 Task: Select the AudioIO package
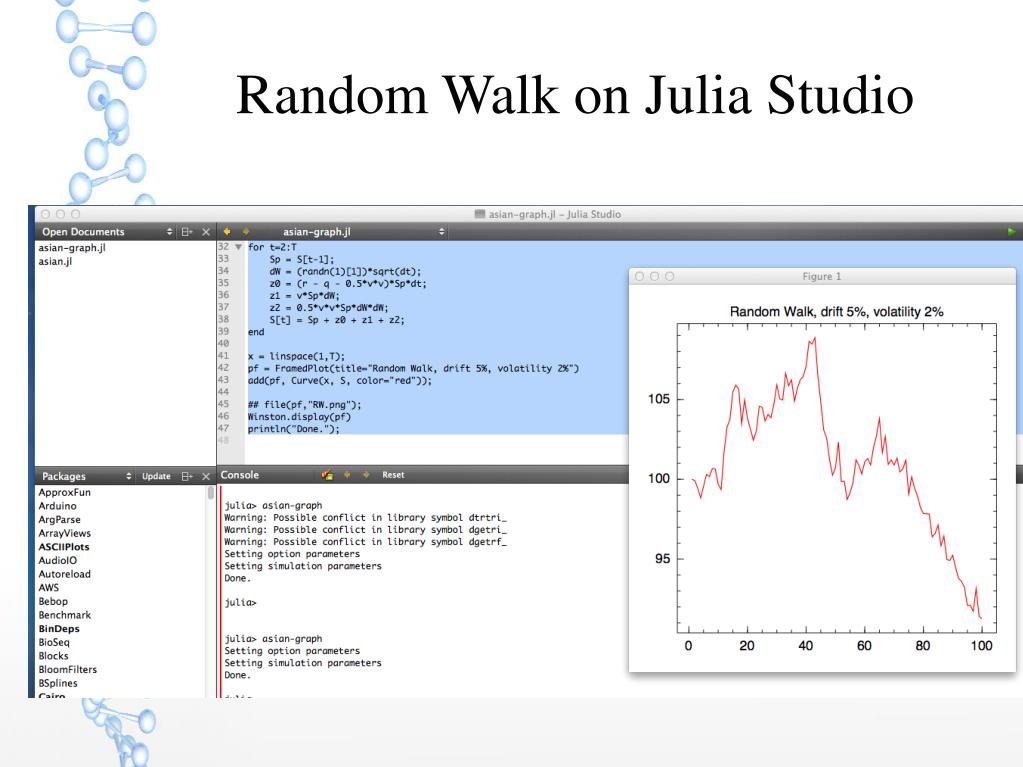[57, 560]
